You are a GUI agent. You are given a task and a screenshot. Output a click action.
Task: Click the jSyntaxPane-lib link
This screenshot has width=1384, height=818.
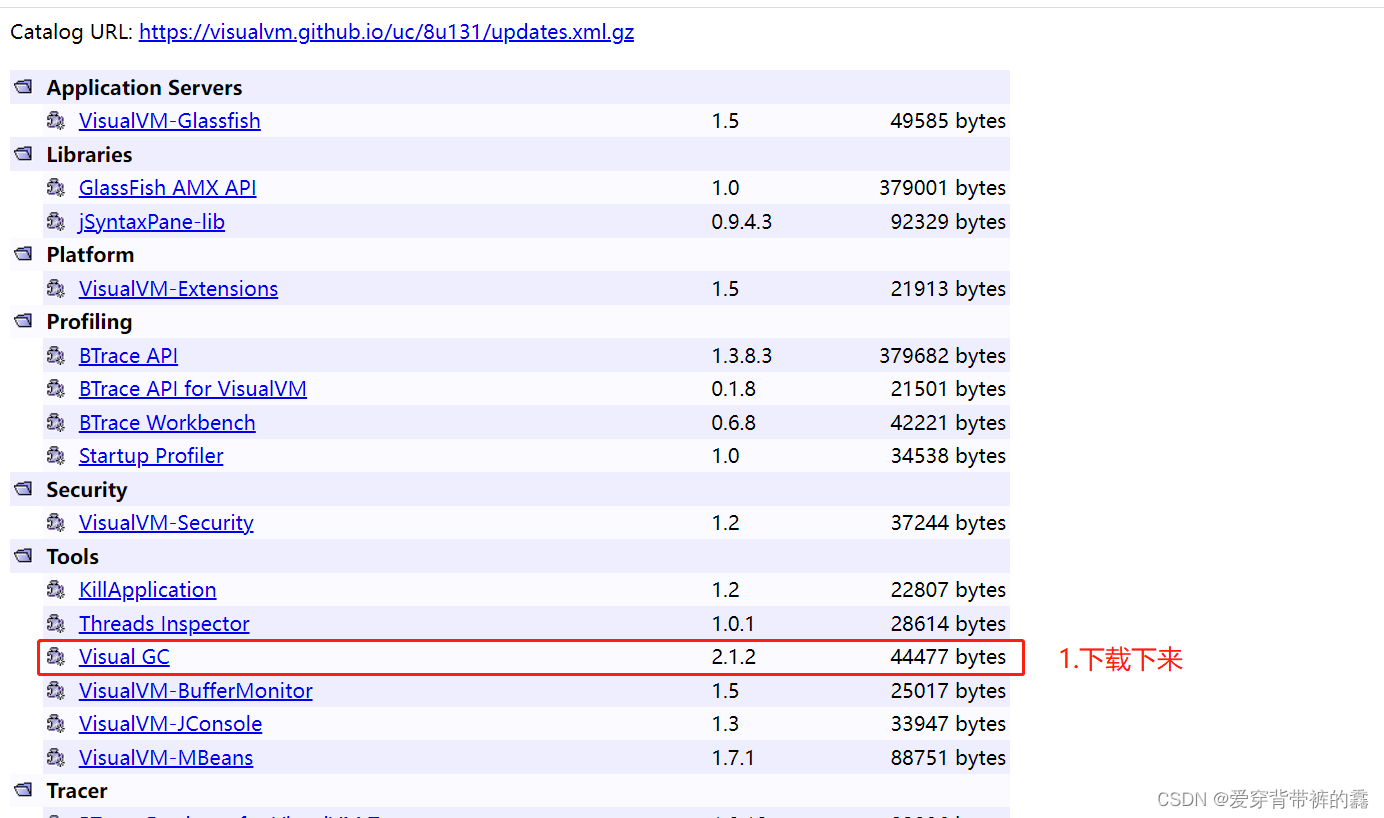(152, 222)
